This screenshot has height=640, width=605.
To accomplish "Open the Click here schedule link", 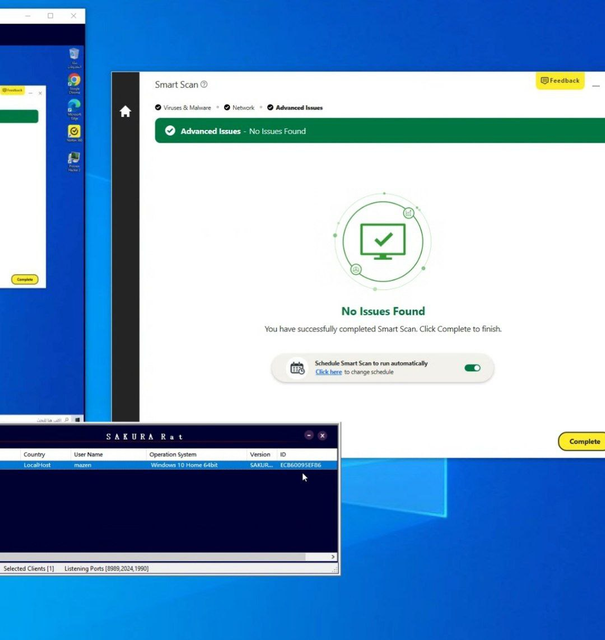I will [x=329, y=372].
